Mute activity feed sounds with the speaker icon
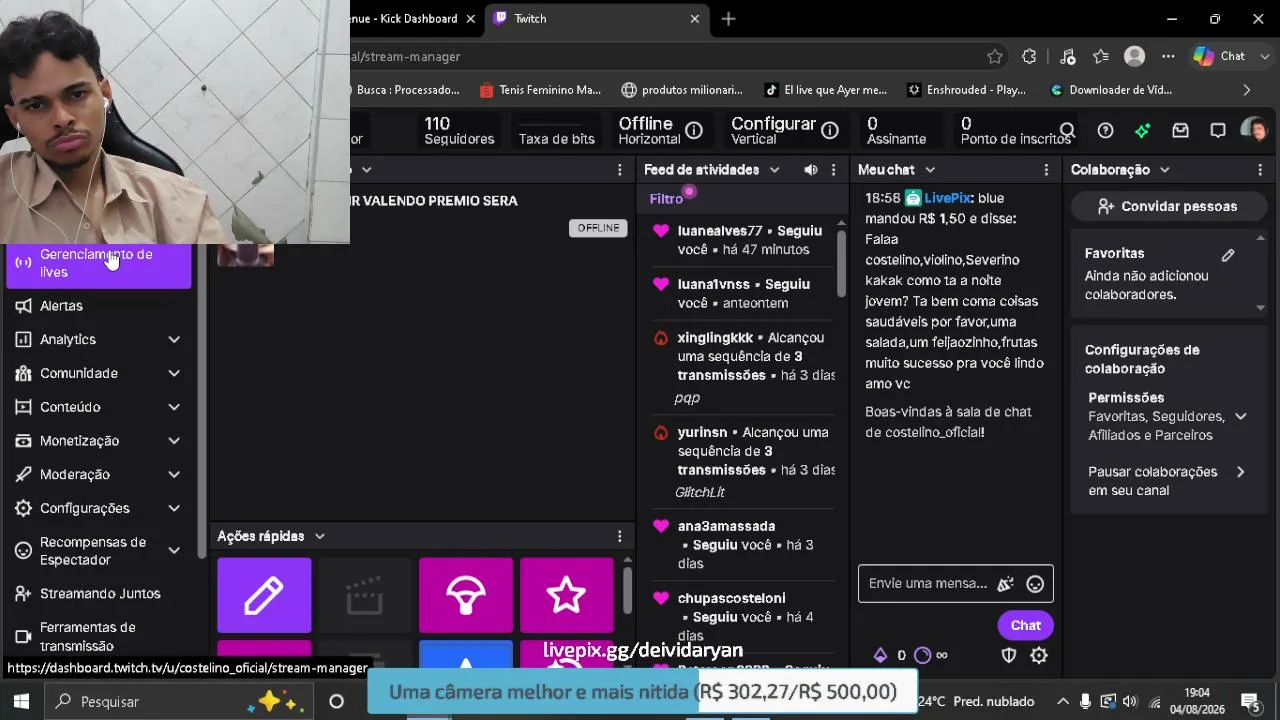 point(811,170)
